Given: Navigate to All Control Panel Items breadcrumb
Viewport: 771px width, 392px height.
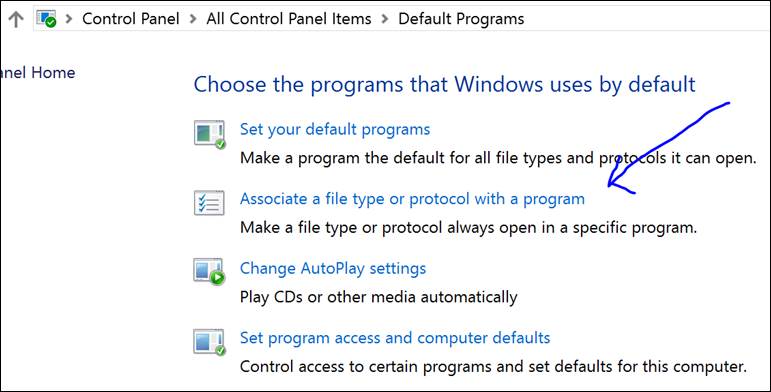Looking at the screenshot, I should (289, 19).
